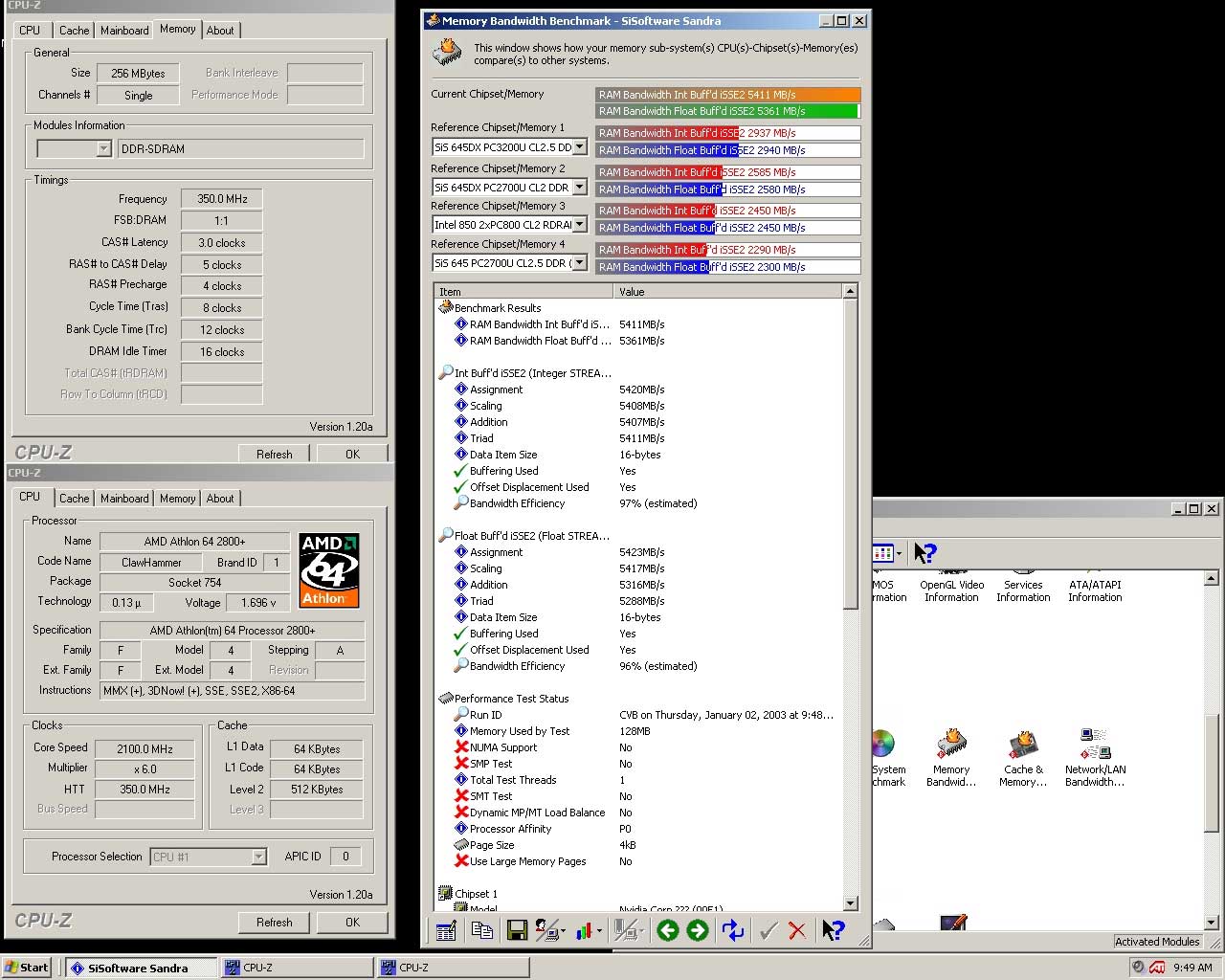Image resolution: width=1225 pixels, height=980 pixels.
Task: Click the user and computer toolbar icon
Action: tap(546, 930)
